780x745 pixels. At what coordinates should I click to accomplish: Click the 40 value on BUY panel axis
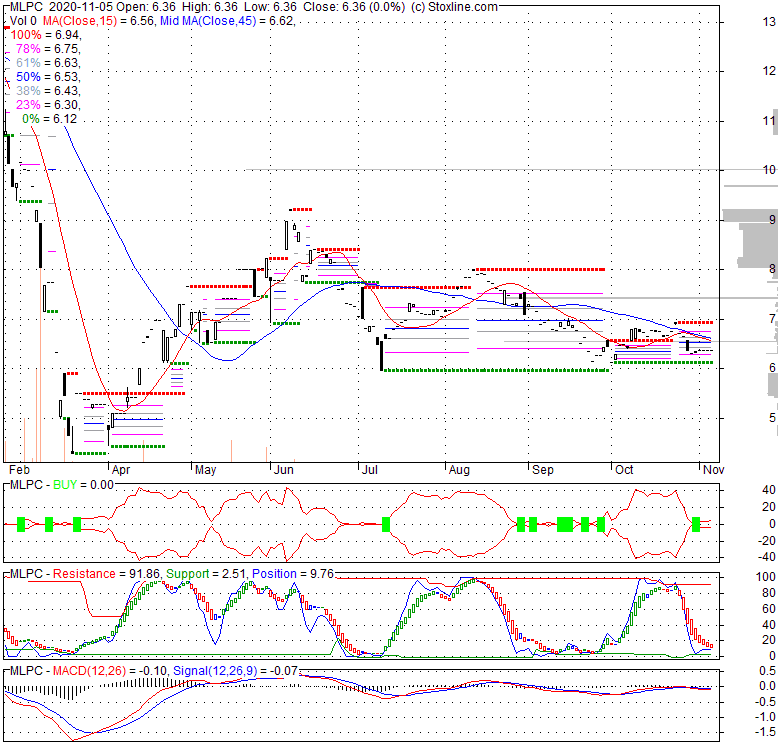coord(769,490)
